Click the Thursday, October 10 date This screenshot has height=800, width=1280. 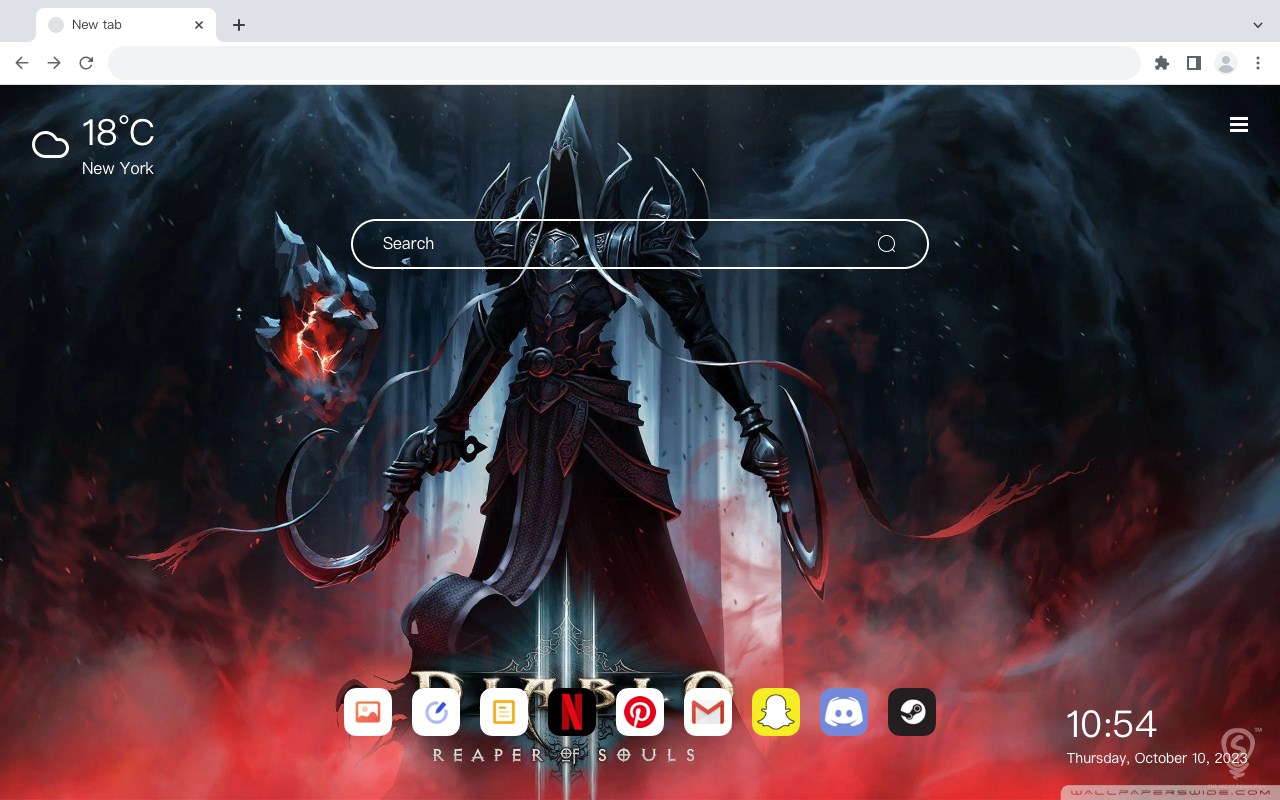pos(1157,759)
